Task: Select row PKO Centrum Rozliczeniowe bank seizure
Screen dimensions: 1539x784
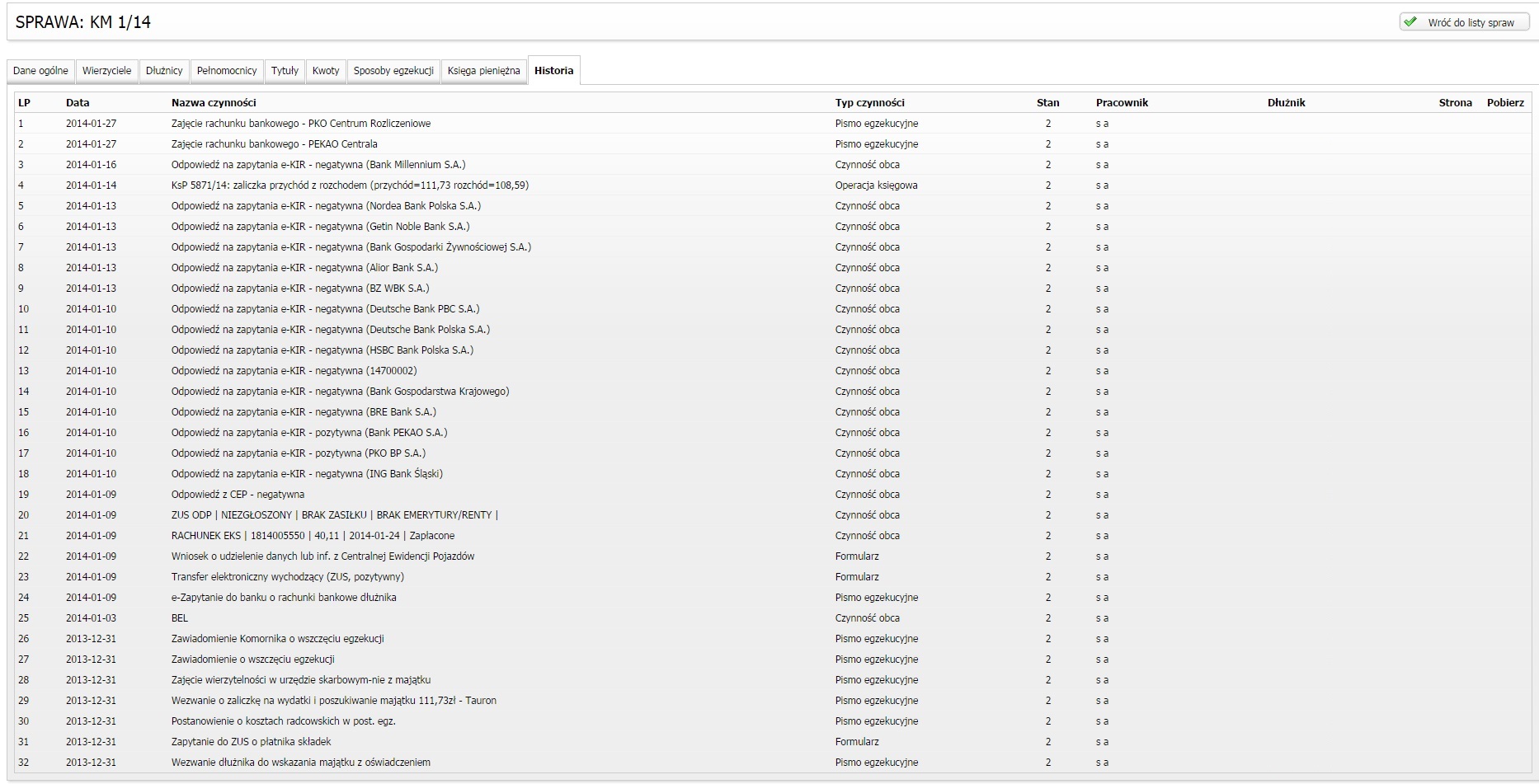Action: 301,124
